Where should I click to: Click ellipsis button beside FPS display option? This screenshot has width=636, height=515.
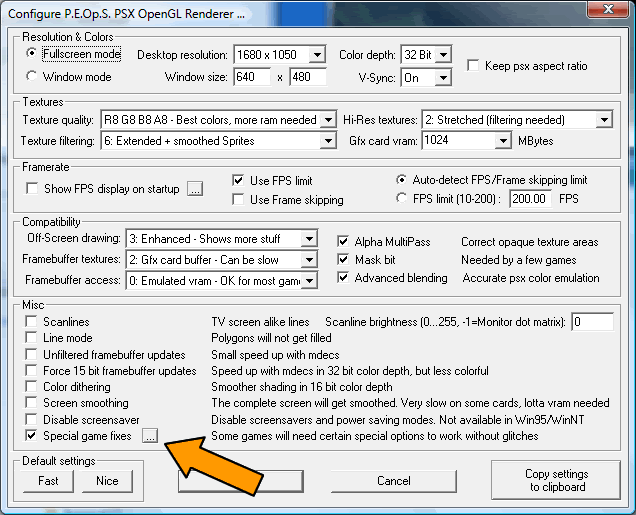[195, 189]
